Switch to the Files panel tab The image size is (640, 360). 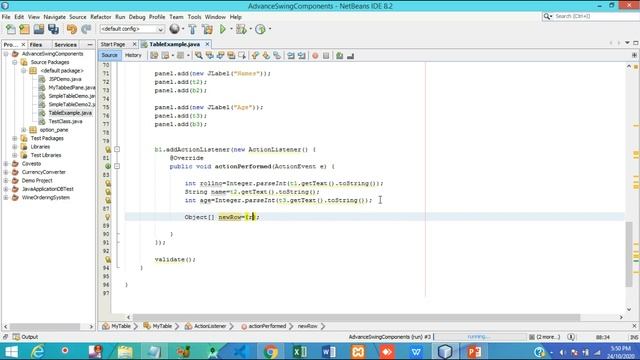(x=36, y=44)
